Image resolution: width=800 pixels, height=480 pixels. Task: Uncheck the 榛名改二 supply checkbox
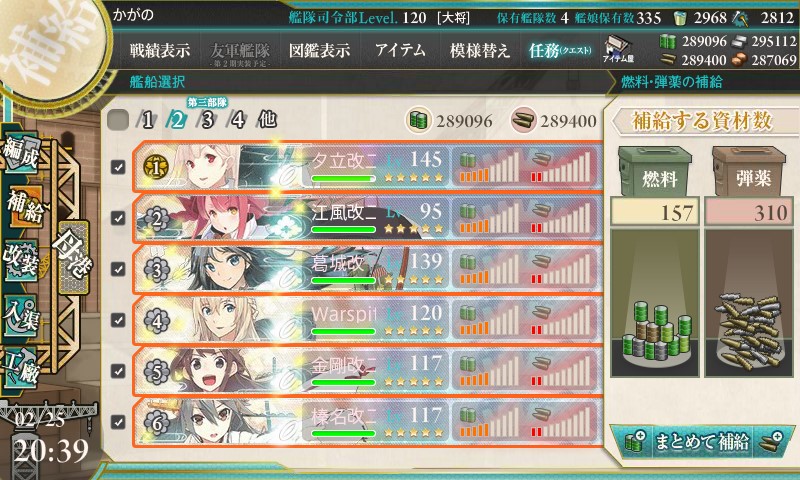pyautogui.click(x=118, y=422)
